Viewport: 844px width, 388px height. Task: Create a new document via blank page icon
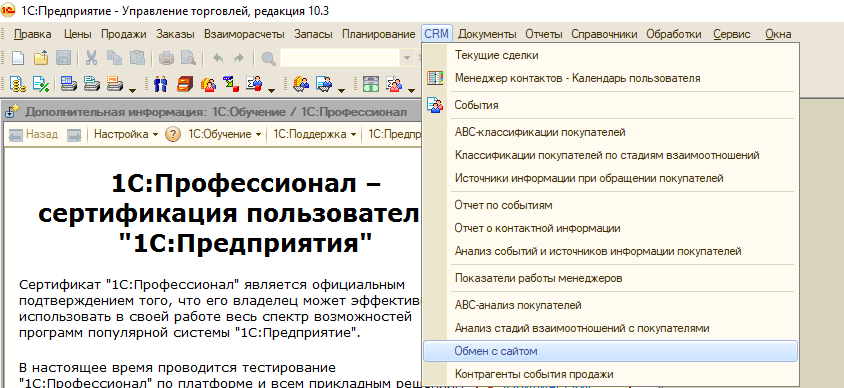(x=18, y=58)
